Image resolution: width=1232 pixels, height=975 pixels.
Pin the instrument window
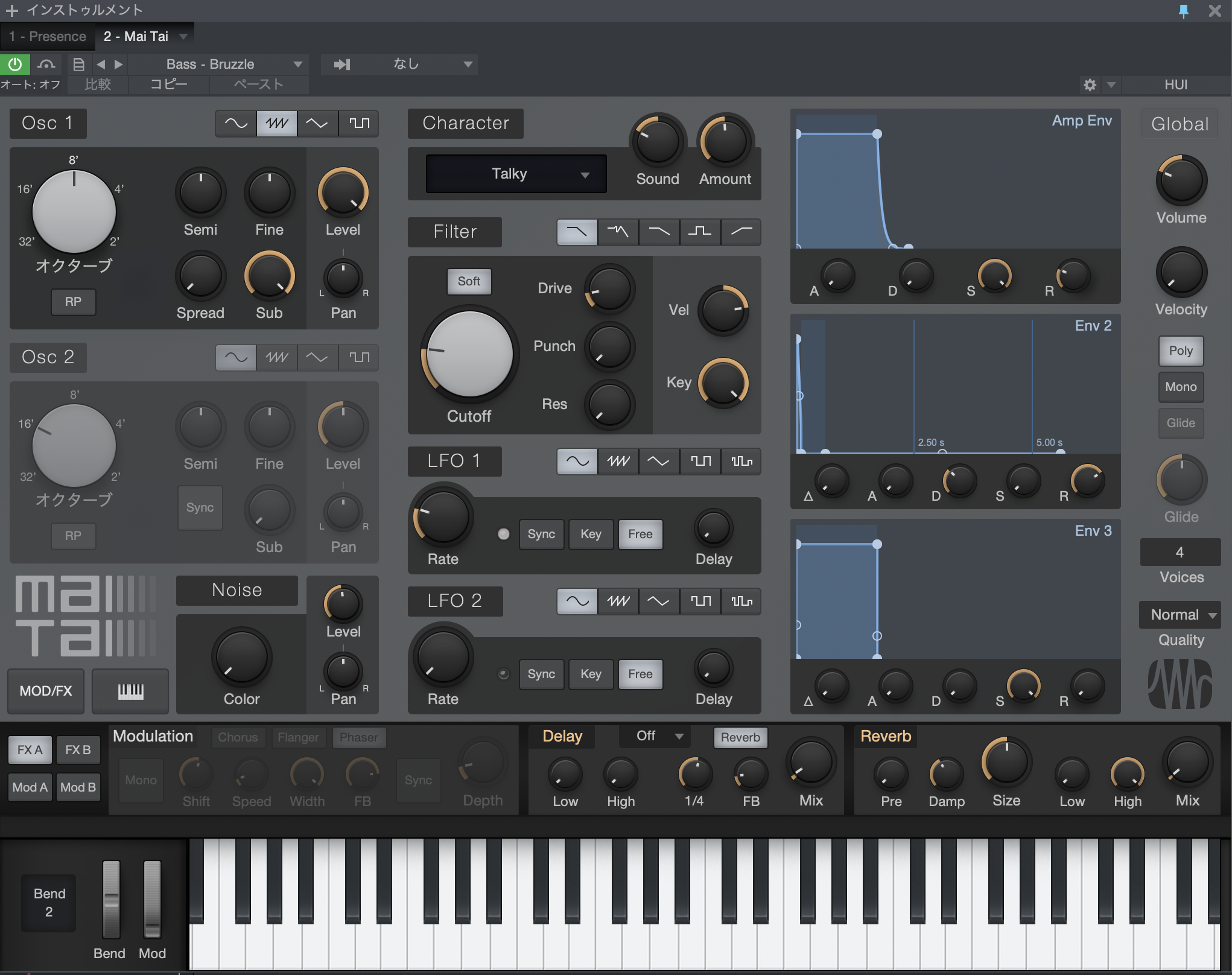pyautogui.click(x=1183, y=11)
